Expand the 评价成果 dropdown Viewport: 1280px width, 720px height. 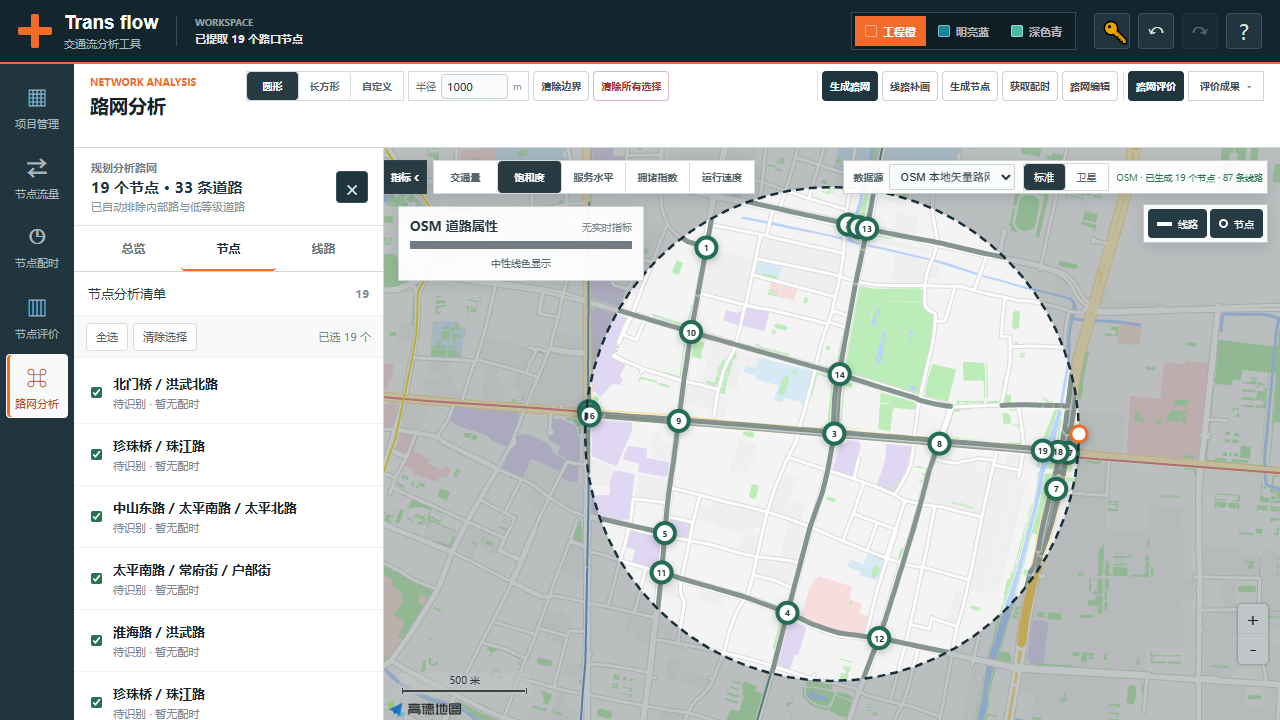[x=1225, y=87]
